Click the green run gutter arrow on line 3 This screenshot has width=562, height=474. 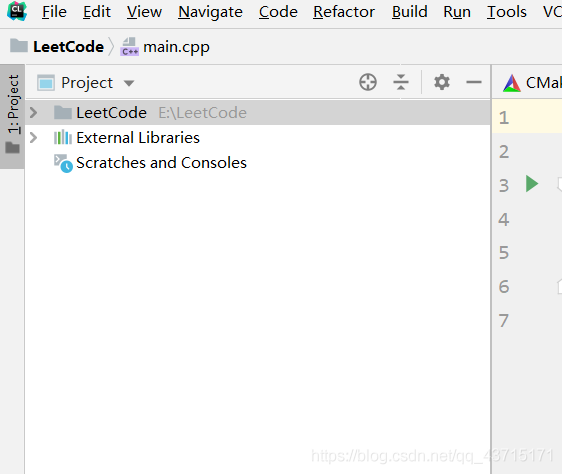click(x=532, y=184)
